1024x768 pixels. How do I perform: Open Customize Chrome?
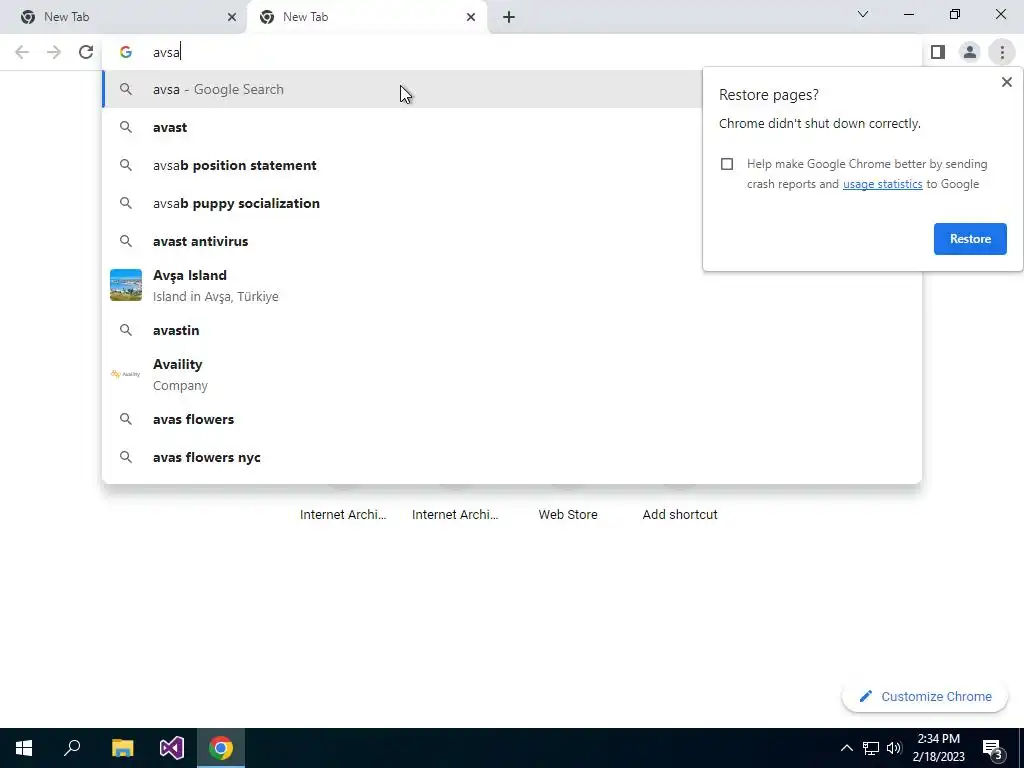click(925, 697)
